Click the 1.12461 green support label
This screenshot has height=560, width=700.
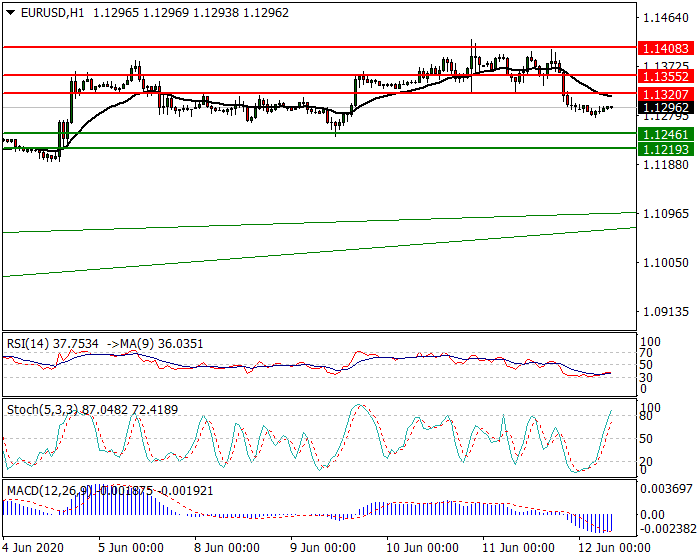pyautogui.click(x=666, y=134)
